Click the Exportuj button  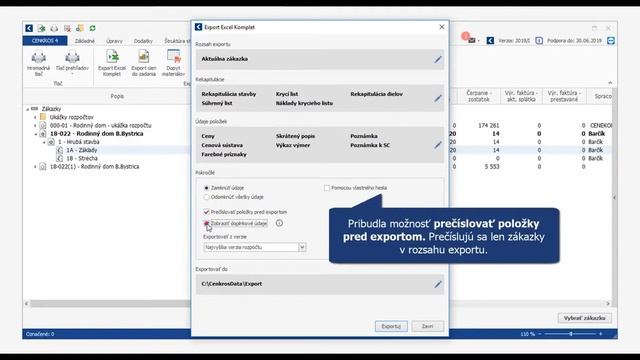[x=391, y=326]
